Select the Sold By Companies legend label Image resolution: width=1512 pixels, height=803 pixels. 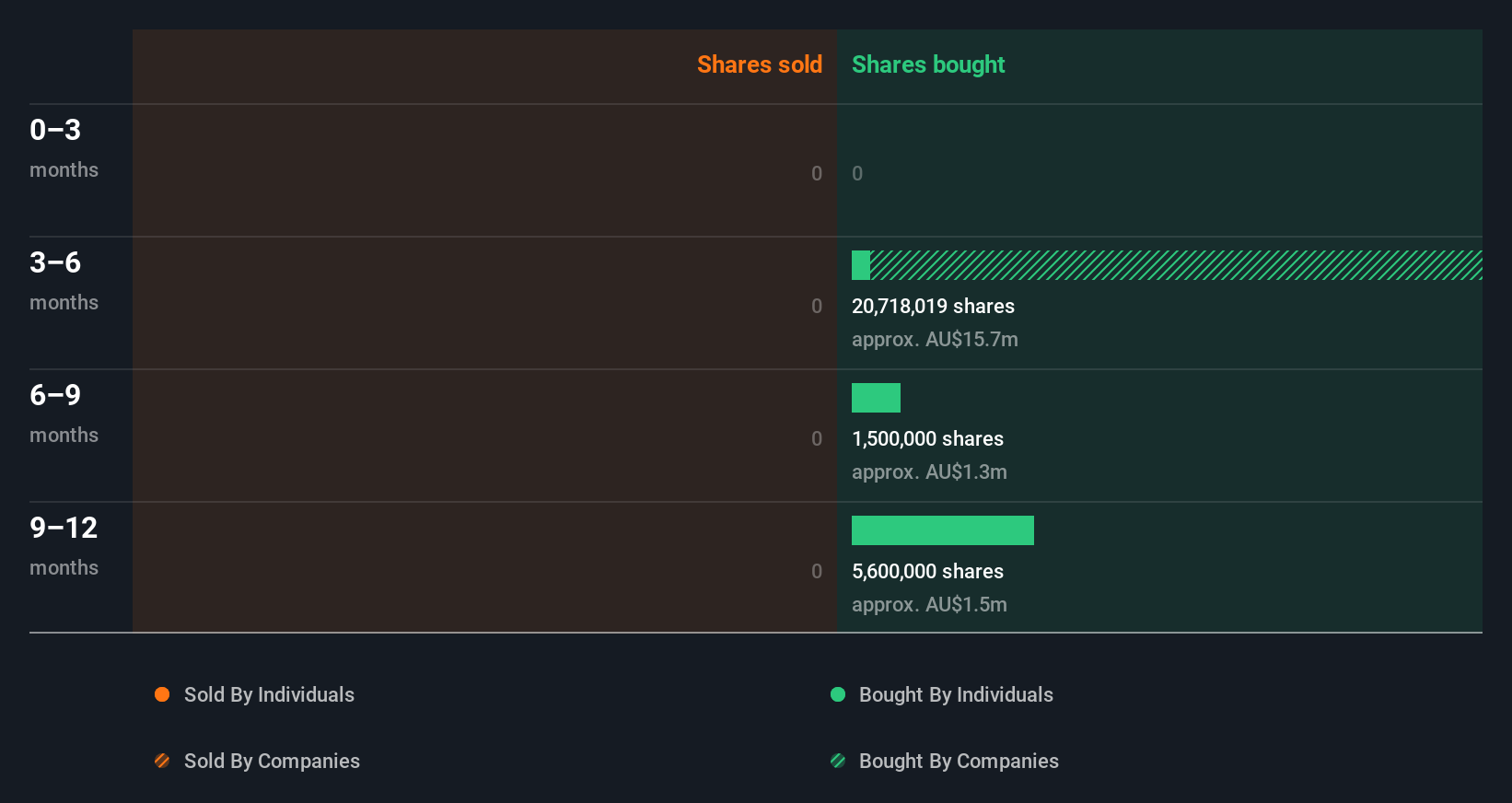(272, 762)
